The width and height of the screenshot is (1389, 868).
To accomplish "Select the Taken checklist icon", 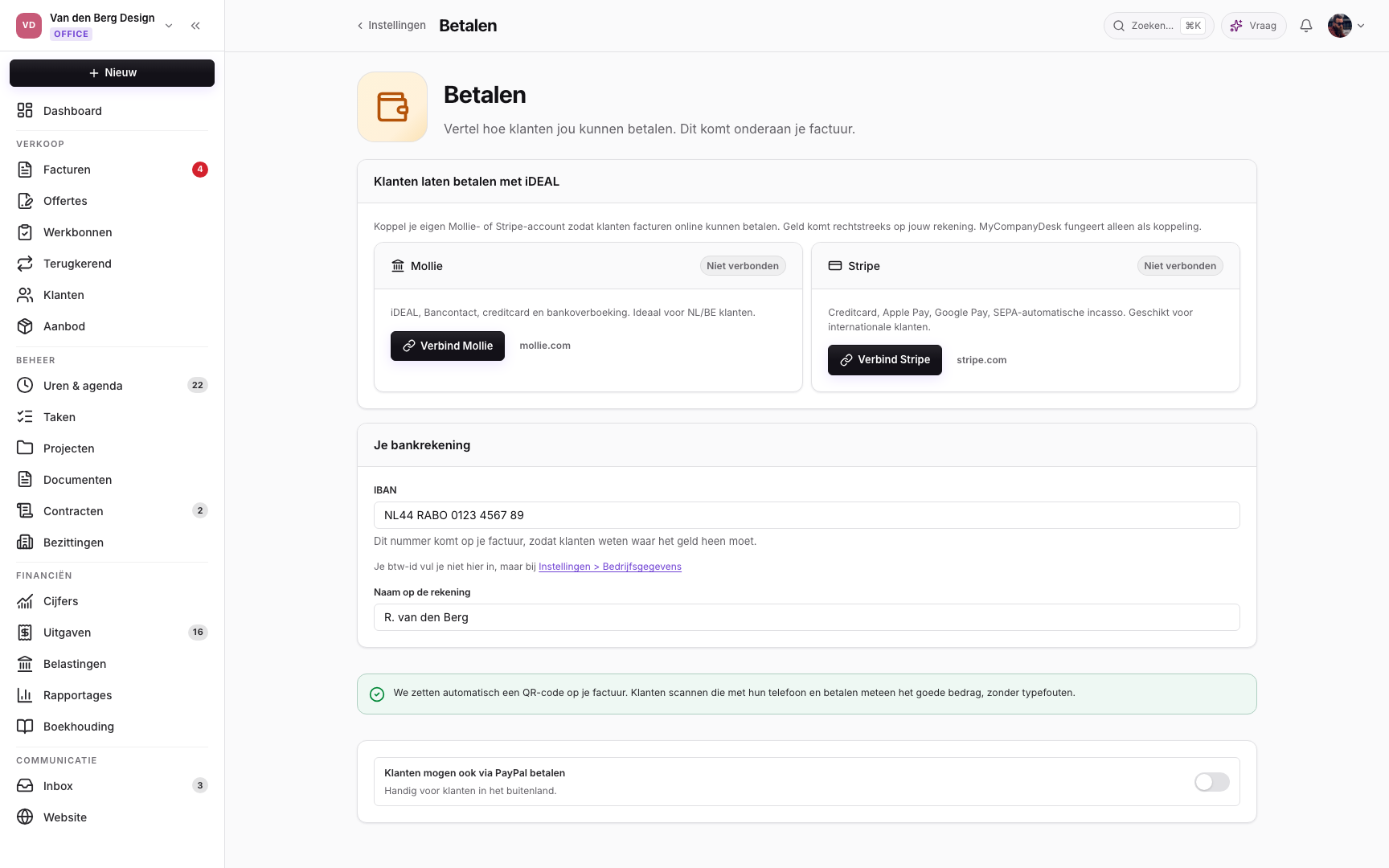I will 25,417.
